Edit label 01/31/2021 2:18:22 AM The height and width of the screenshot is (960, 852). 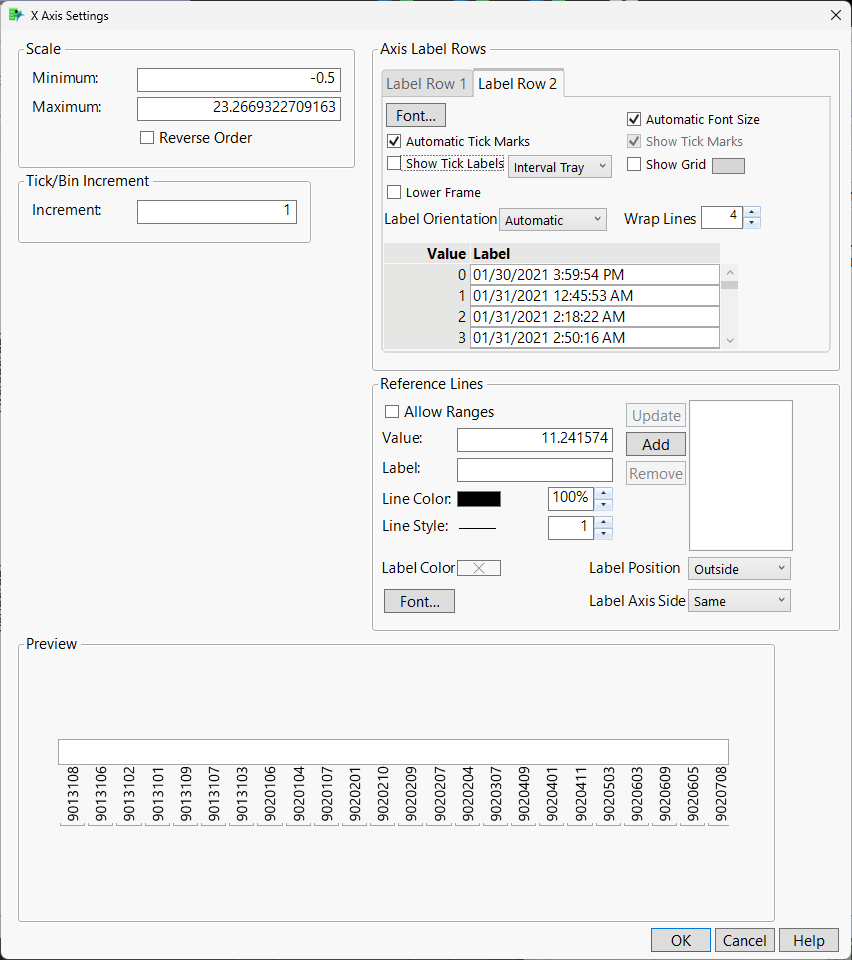point(594,317)
